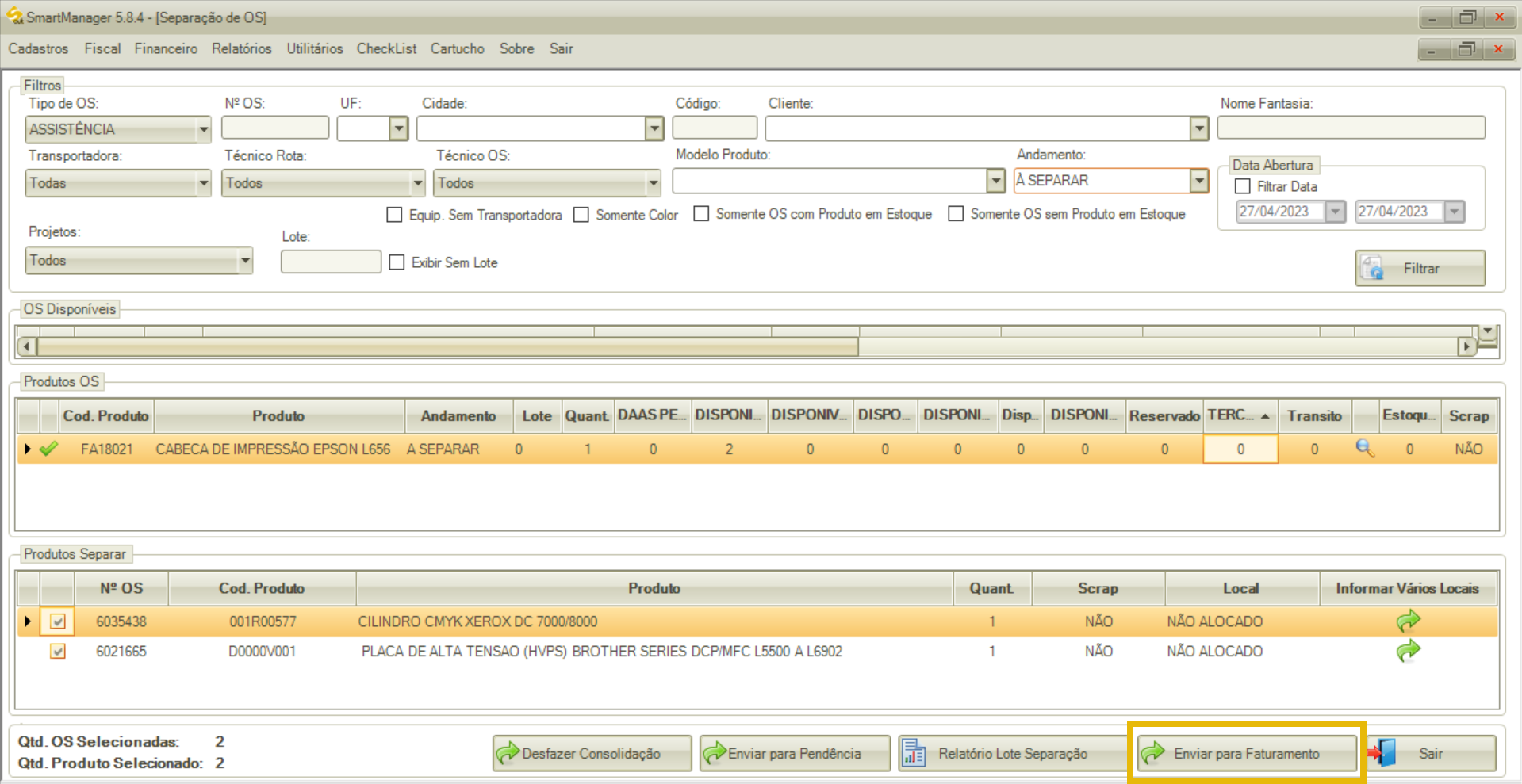Check Somente OS com Produto em Estoque

coord(701,213)
